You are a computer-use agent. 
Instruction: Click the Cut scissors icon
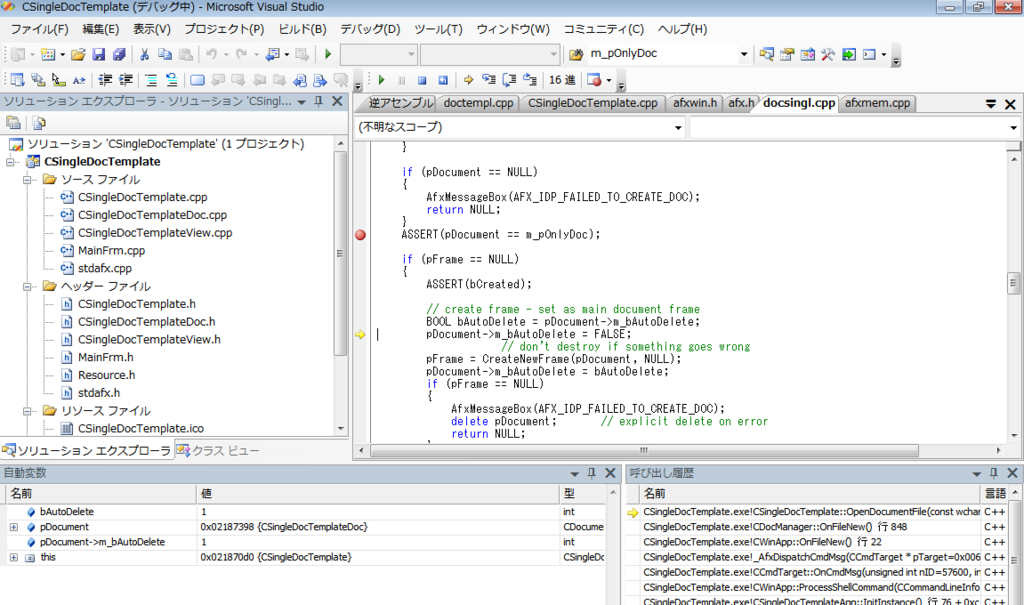[x=144, y=54]
